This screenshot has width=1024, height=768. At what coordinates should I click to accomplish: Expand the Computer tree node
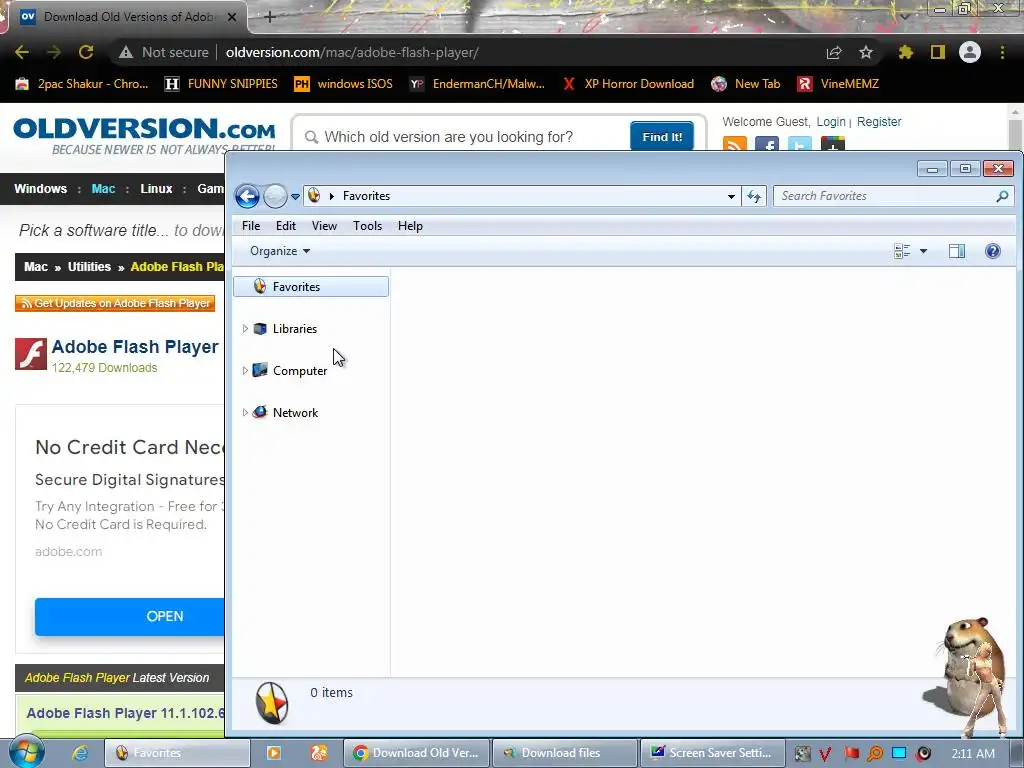click(245, 370)
